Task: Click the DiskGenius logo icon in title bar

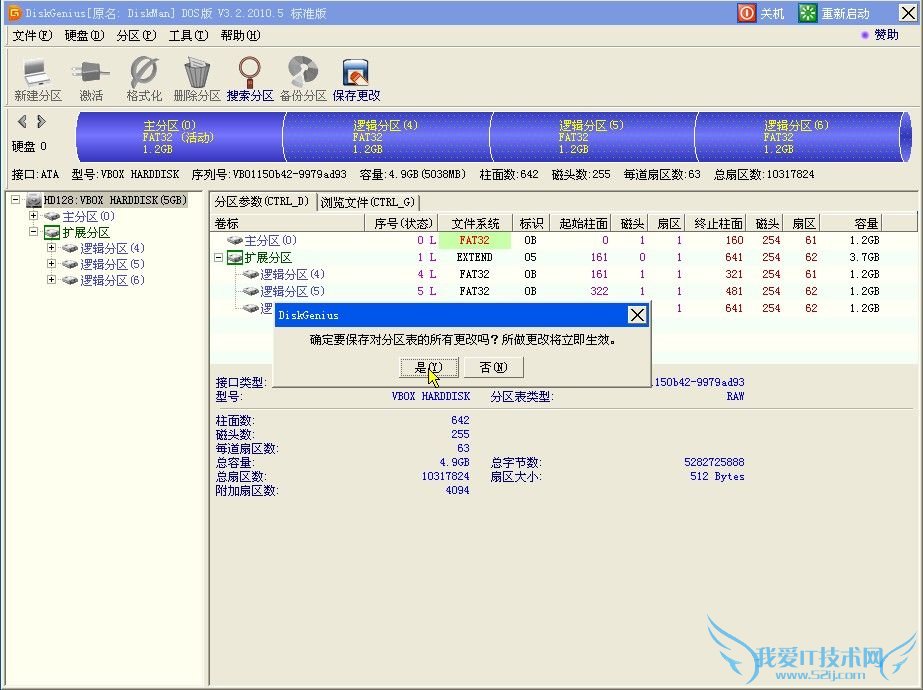Action: point(15,12)
